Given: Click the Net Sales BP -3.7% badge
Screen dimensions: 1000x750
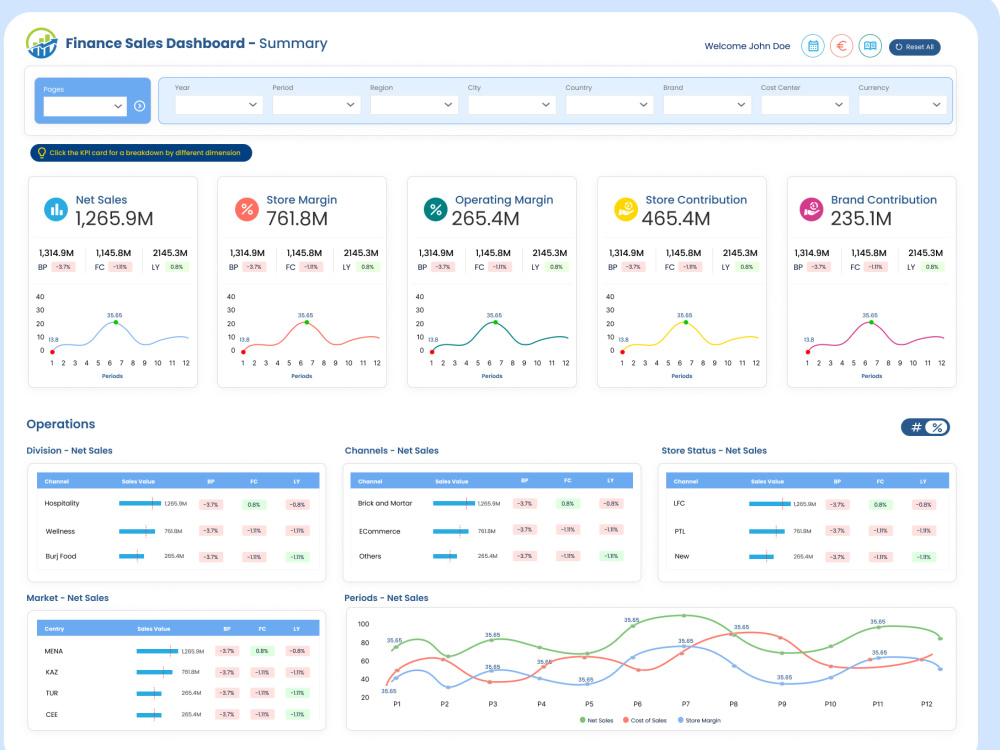Looking at the screenshot, I should pyautogui.click(x=63, y=267).
